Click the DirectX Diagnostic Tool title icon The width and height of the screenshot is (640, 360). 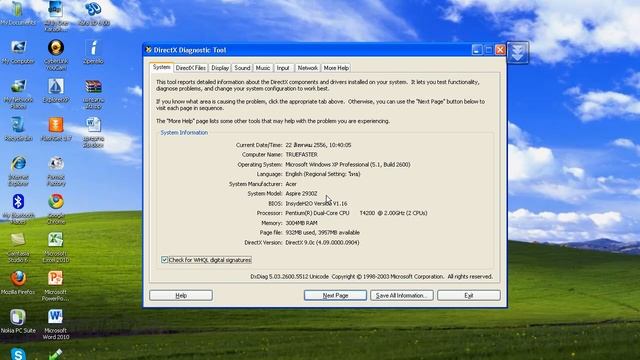(149, 50)
